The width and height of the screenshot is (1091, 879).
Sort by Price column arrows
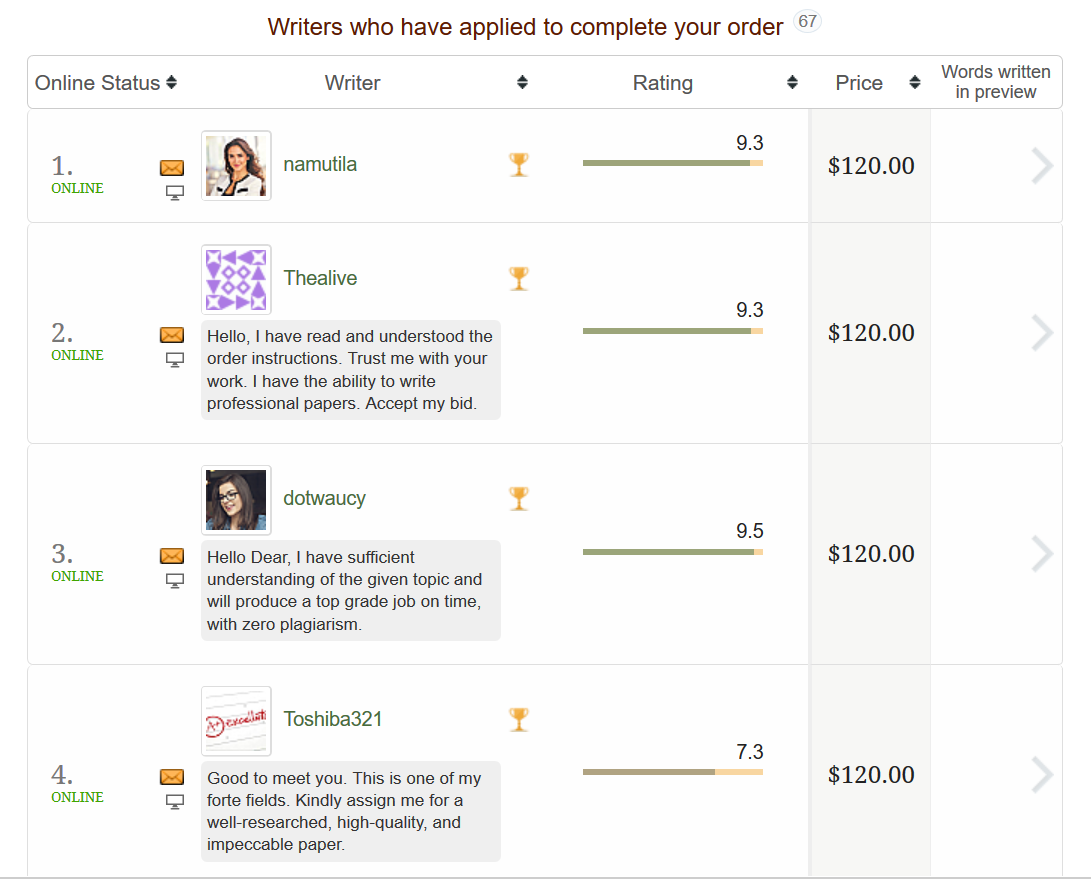coord(915,83)
